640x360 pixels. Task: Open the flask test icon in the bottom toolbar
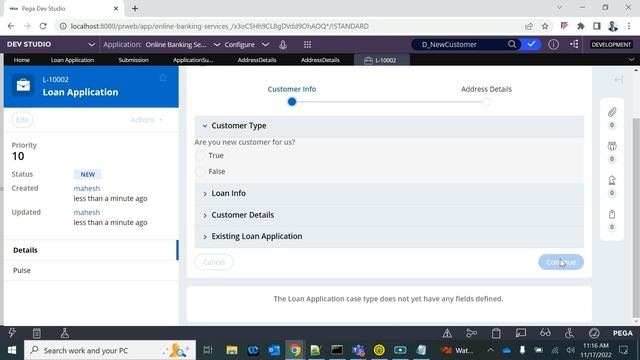click(x=64, y=333)
